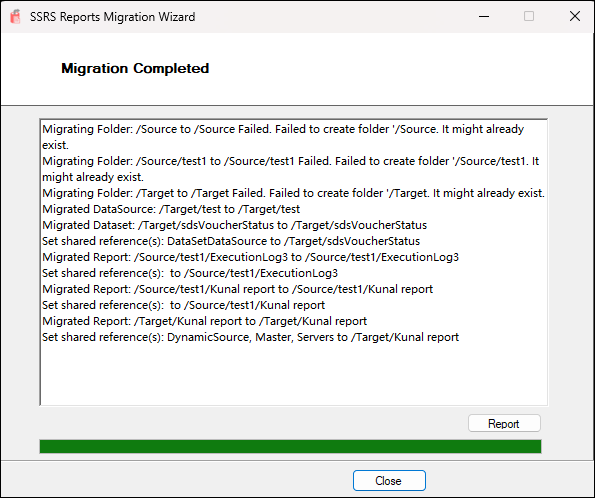Click the green completed progress bar

(290, 446)
